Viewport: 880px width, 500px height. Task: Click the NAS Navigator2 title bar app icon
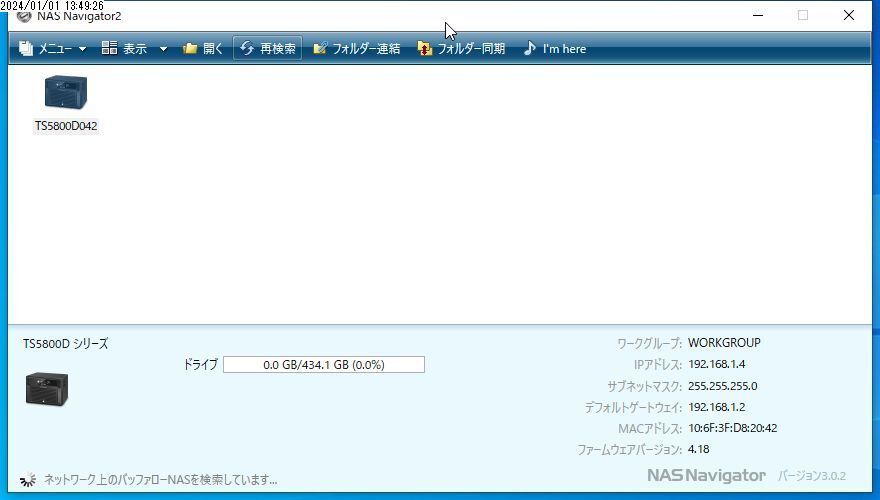[24, 16]
